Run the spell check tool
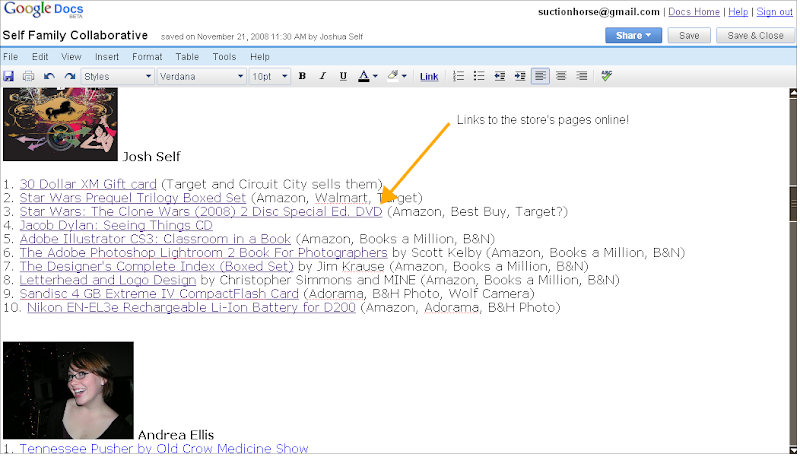The height and width of the screenshot is (457, 800). tap(607, 76)
